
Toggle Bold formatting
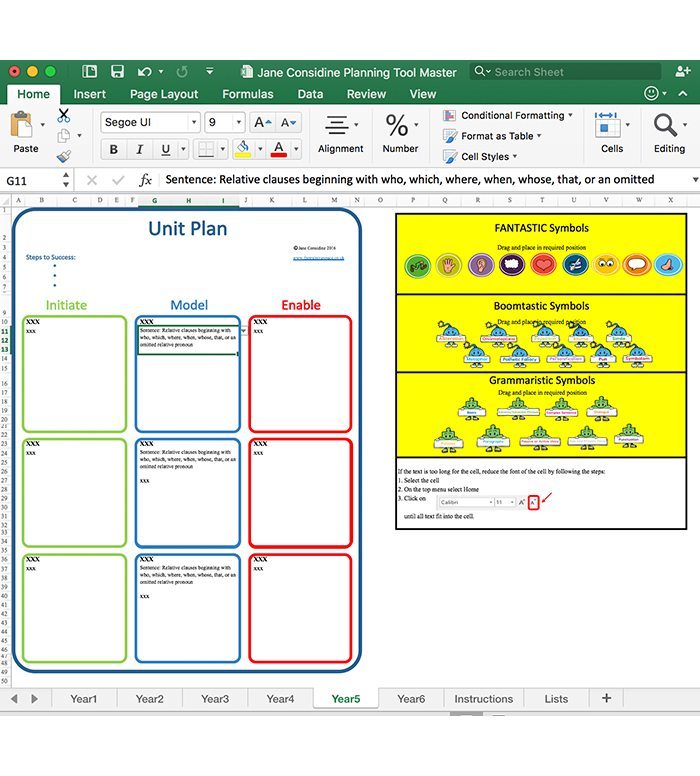point(114,149)
